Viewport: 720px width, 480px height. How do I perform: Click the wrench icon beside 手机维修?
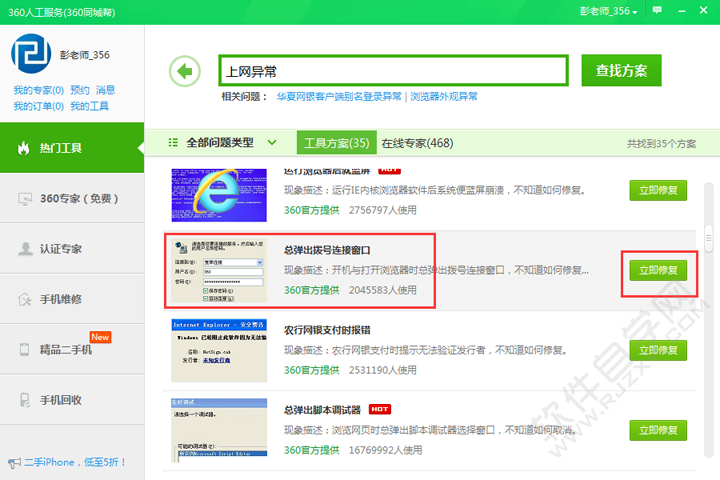[x=24, y=299]
